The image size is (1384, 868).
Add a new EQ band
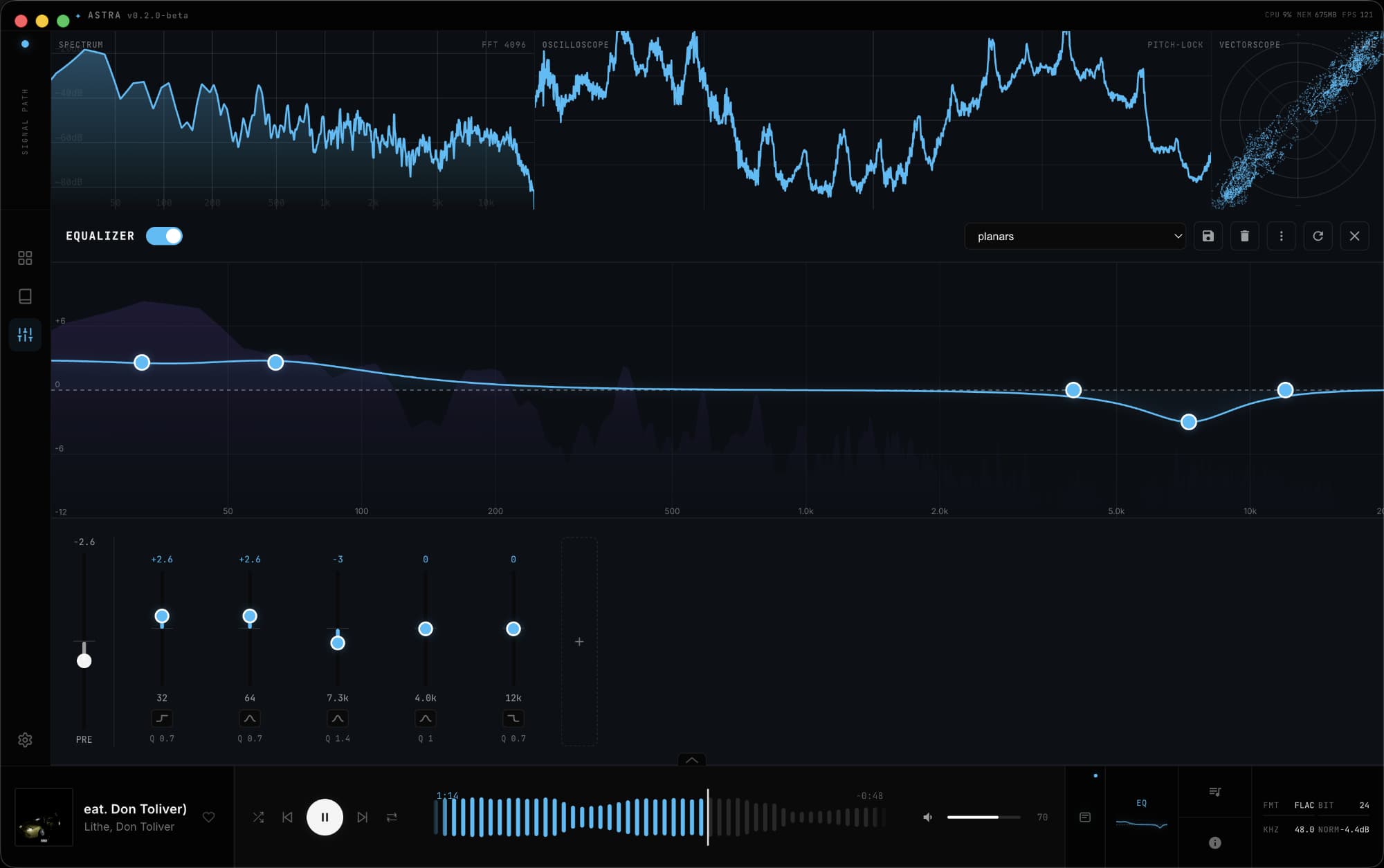pos(579,642)
